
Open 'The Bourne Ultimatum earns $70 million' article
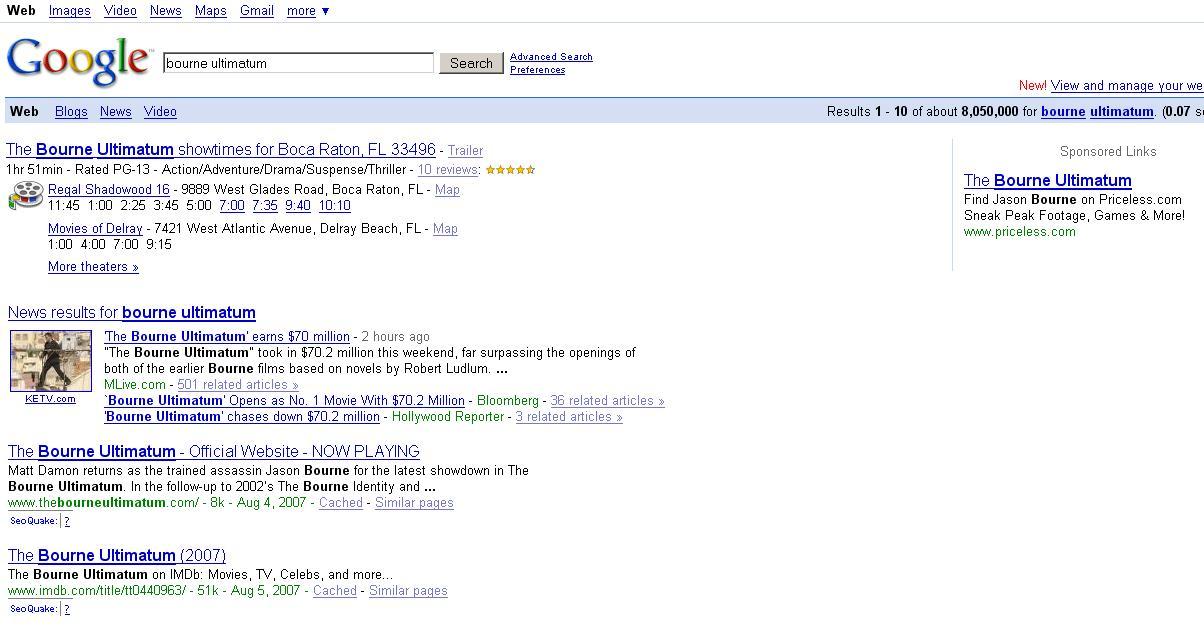tap(227, 337)
